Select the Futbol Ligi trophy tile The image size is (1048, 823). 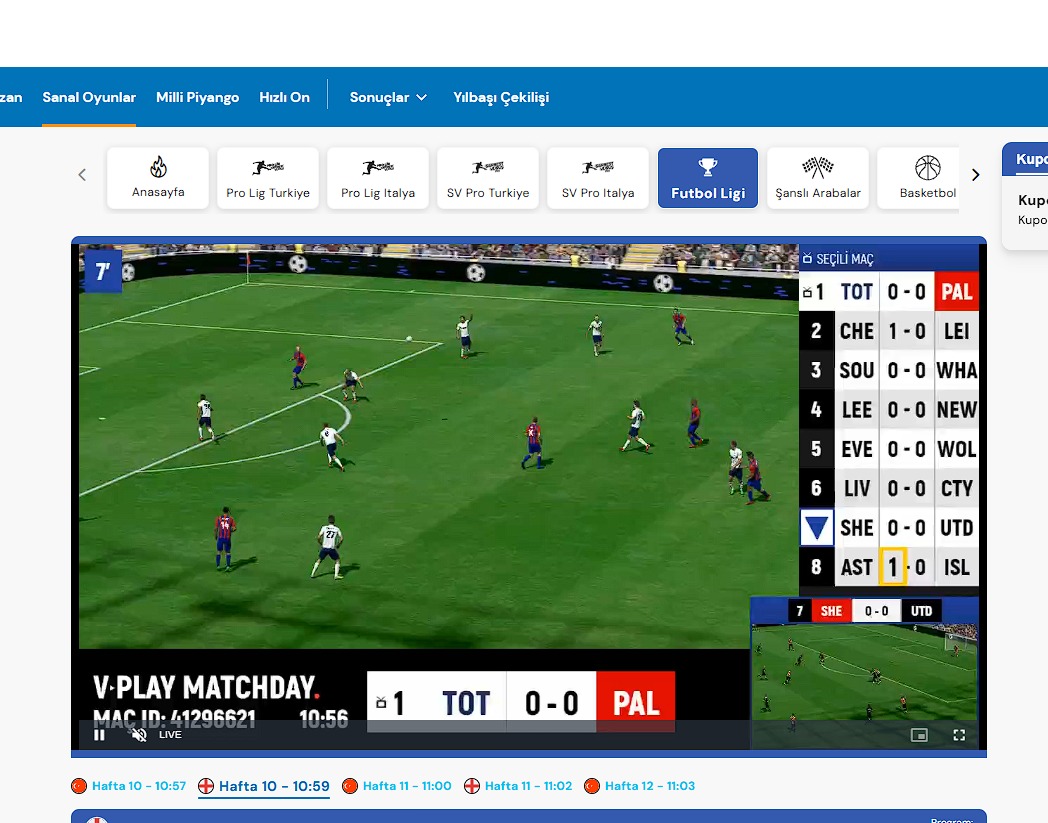(708, 178)
